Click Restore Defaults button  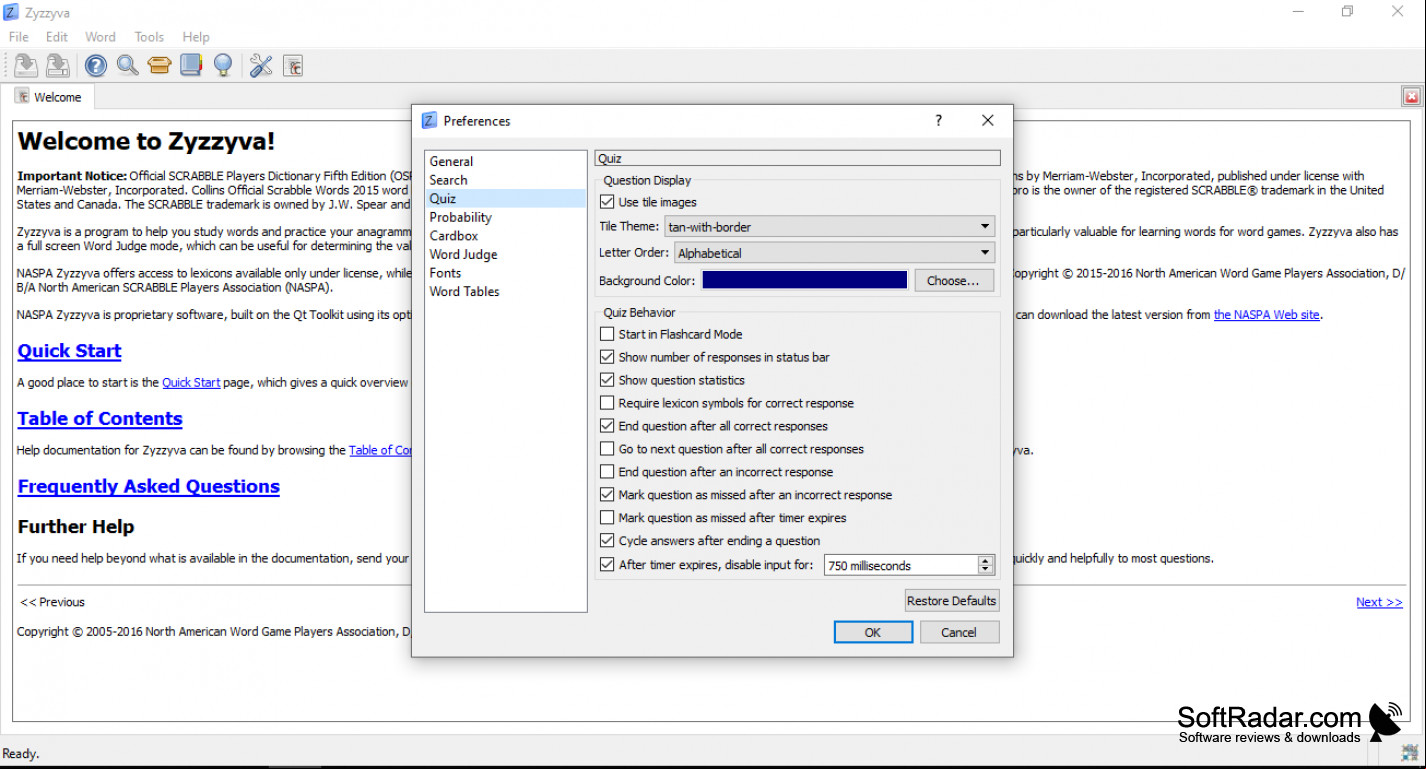[x=952, y=601]
